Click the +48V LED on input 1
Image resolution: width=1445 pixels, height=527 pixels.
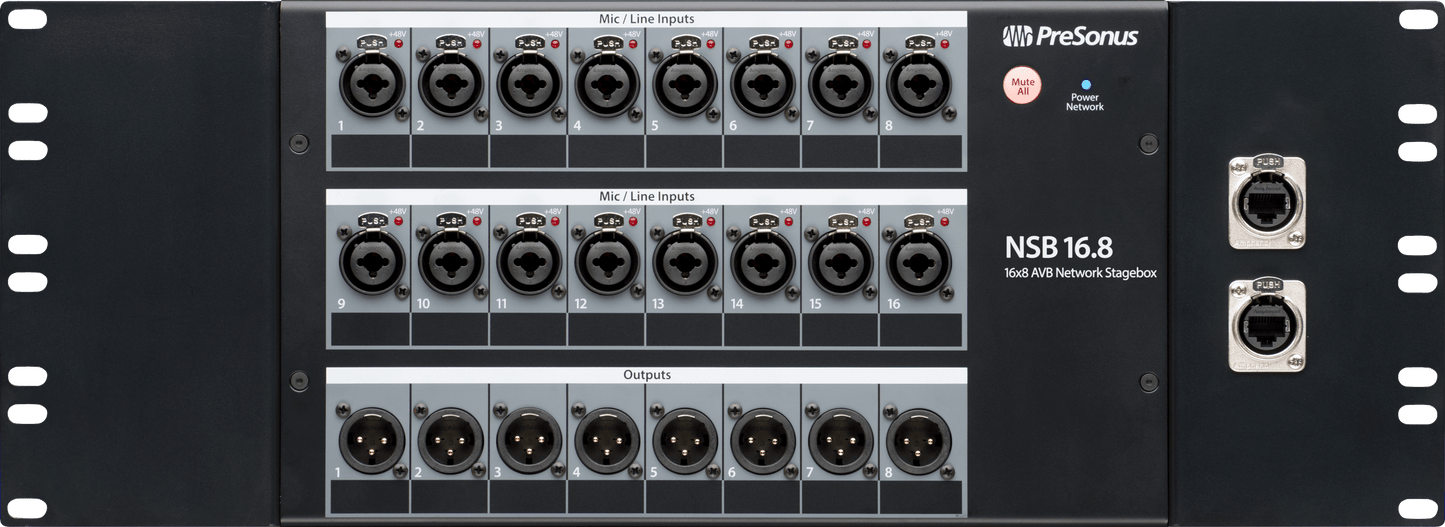(398, 45)
